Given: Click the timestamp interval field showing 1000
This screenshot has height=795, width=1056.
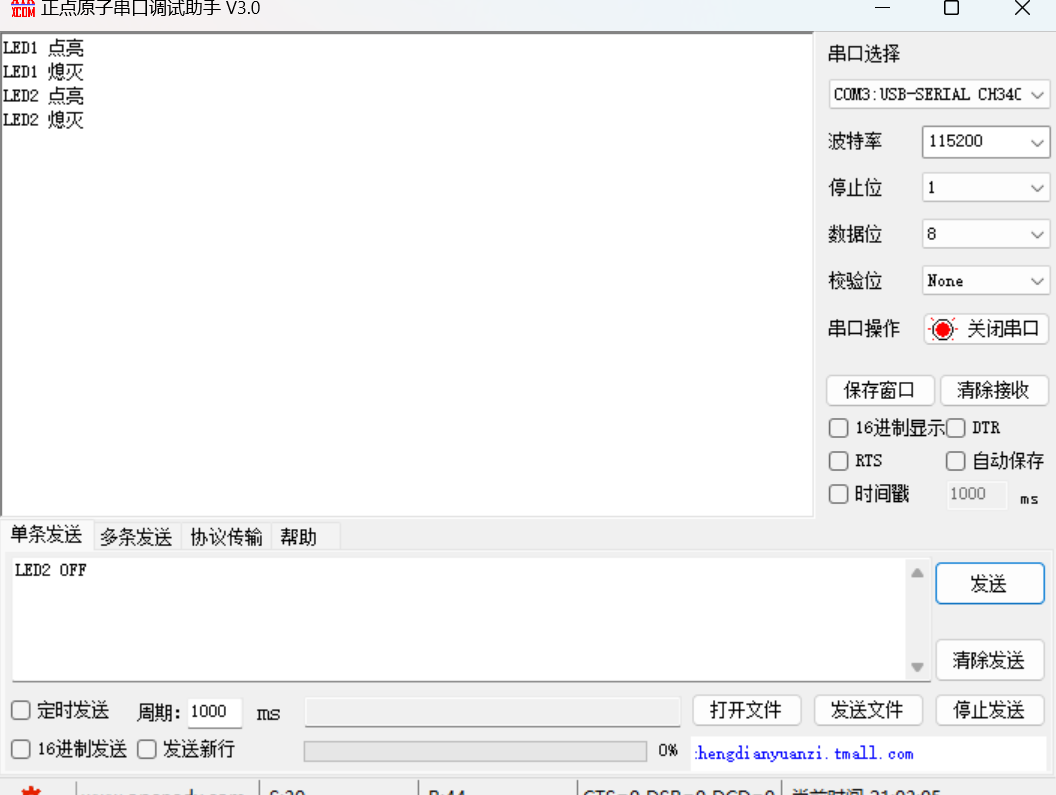Looking at the screenshot, I should click(x=977, y=495).
